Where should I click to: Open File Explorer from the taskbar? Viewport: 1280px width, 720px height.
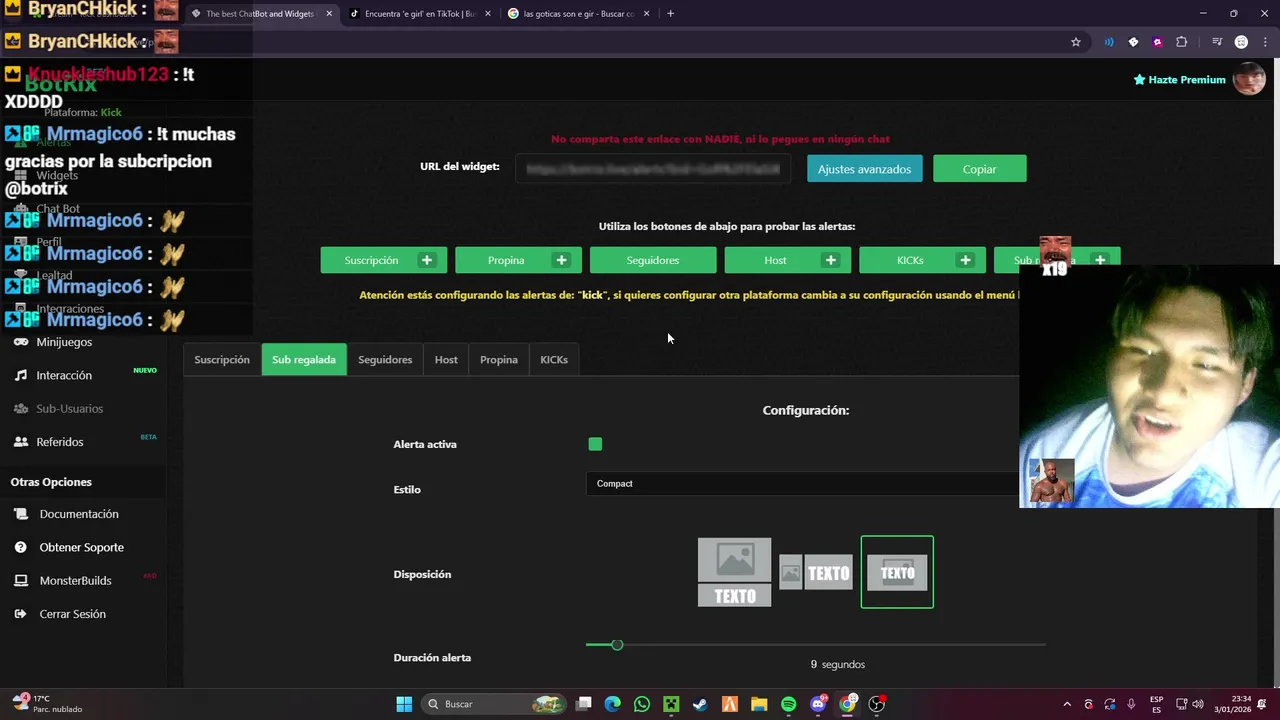[x=759, y=704]
